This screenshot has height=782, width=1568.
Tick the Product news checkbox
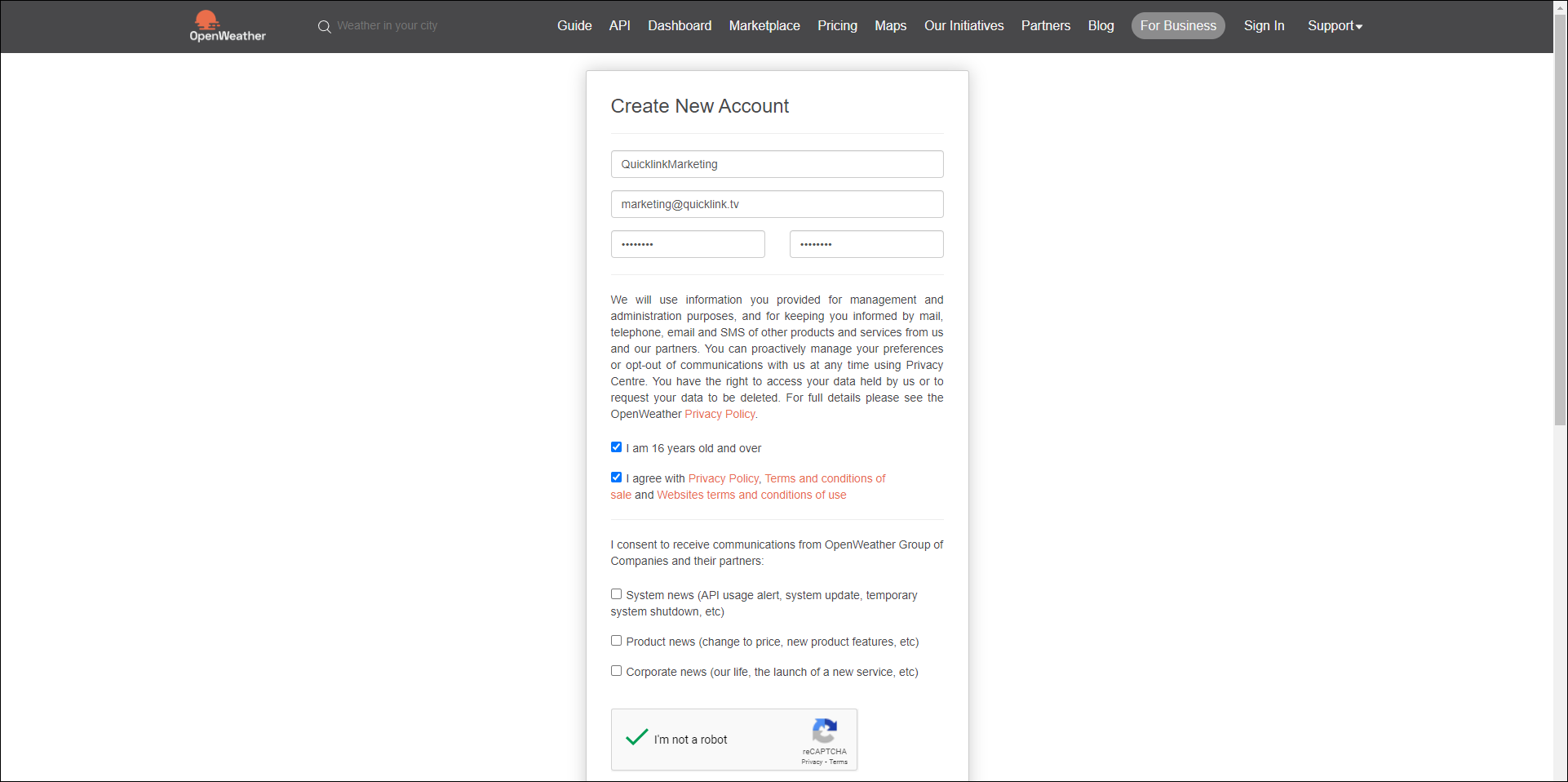616,641
